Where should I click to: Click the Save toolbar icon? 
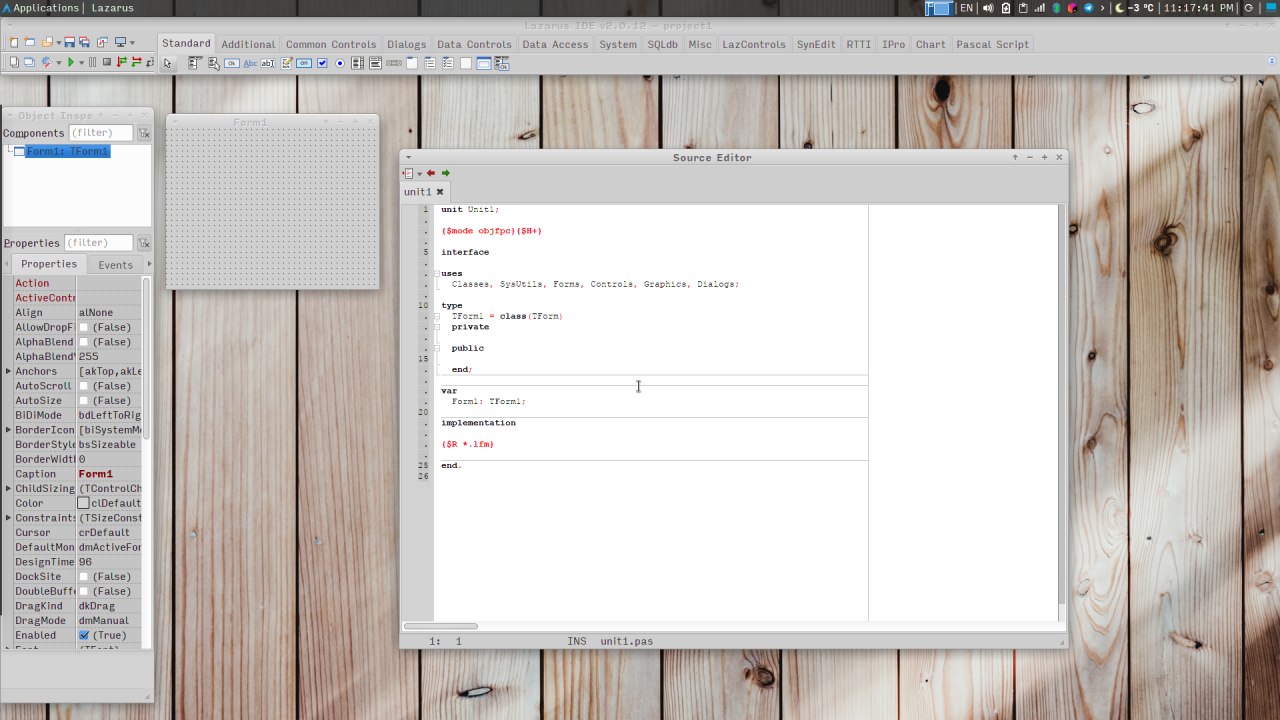70,42
